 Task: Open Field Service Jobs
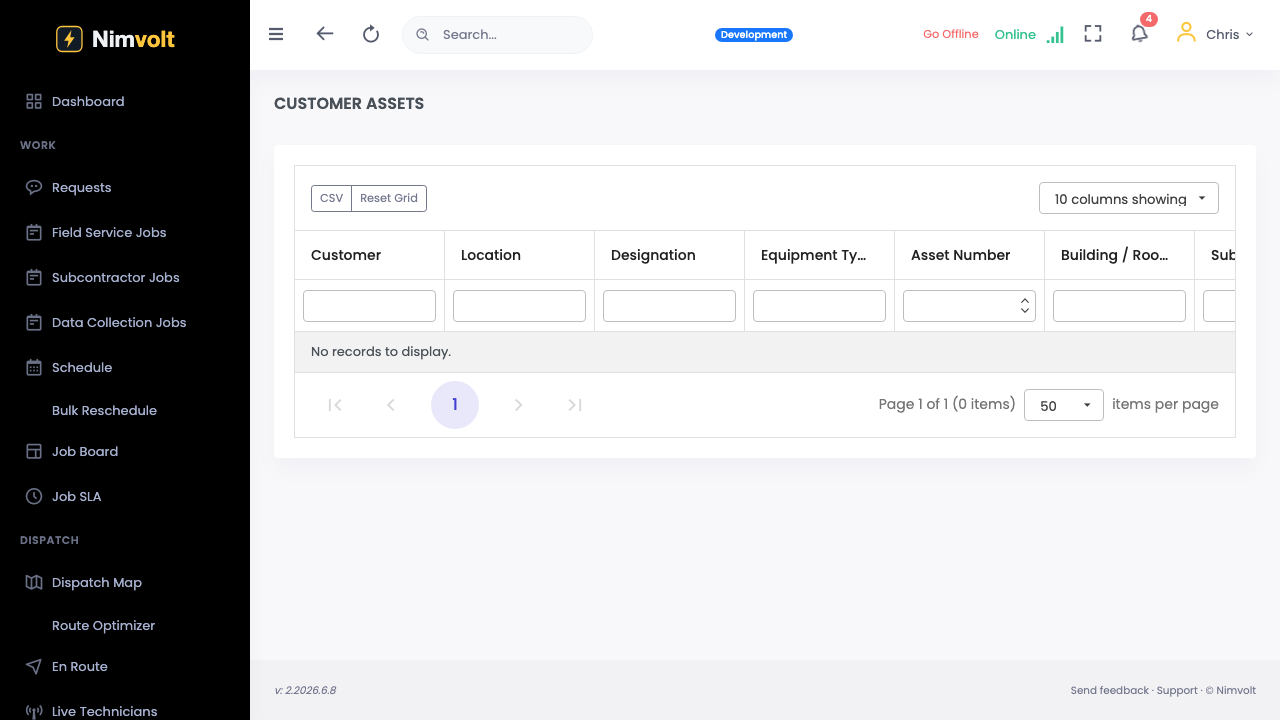(x=109, y=232)
